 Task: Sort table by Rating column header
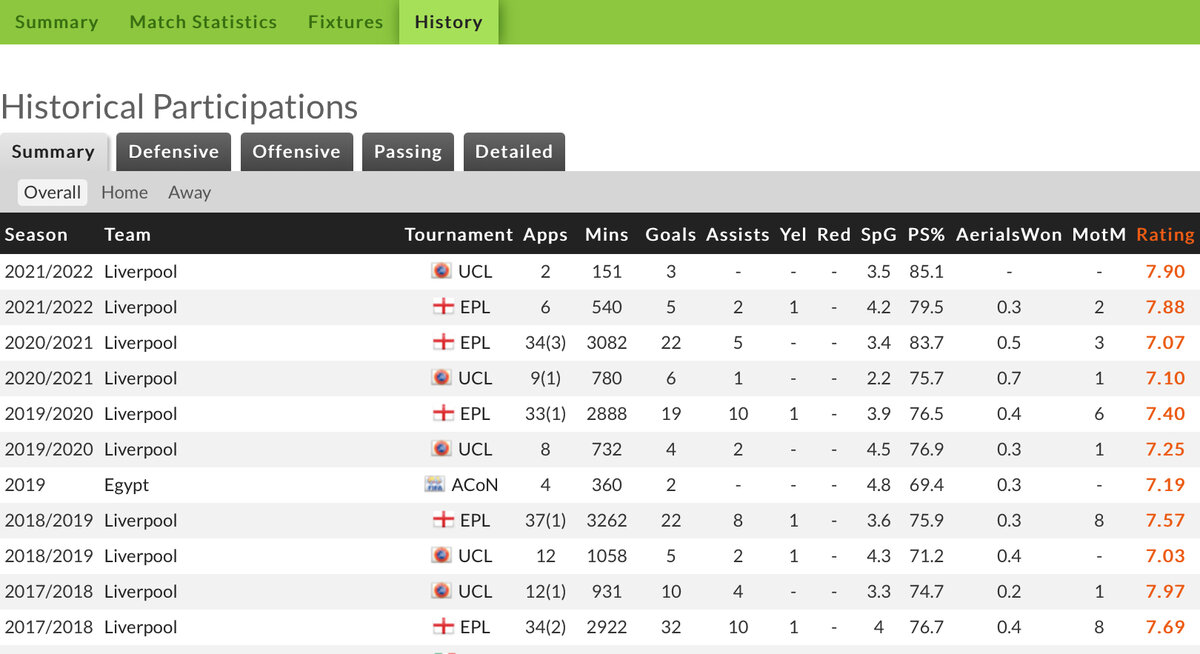coord(1165,235)
